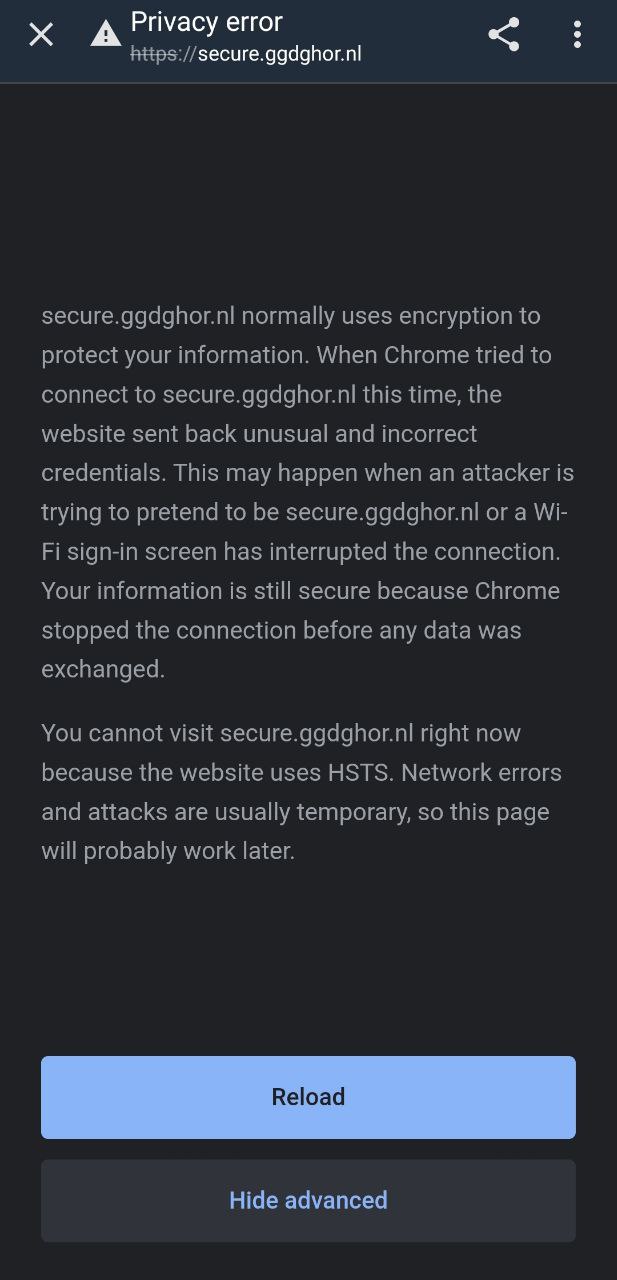Tap the "Privacy error" page title
This screenshot has height=1280, width=617.
206,22
